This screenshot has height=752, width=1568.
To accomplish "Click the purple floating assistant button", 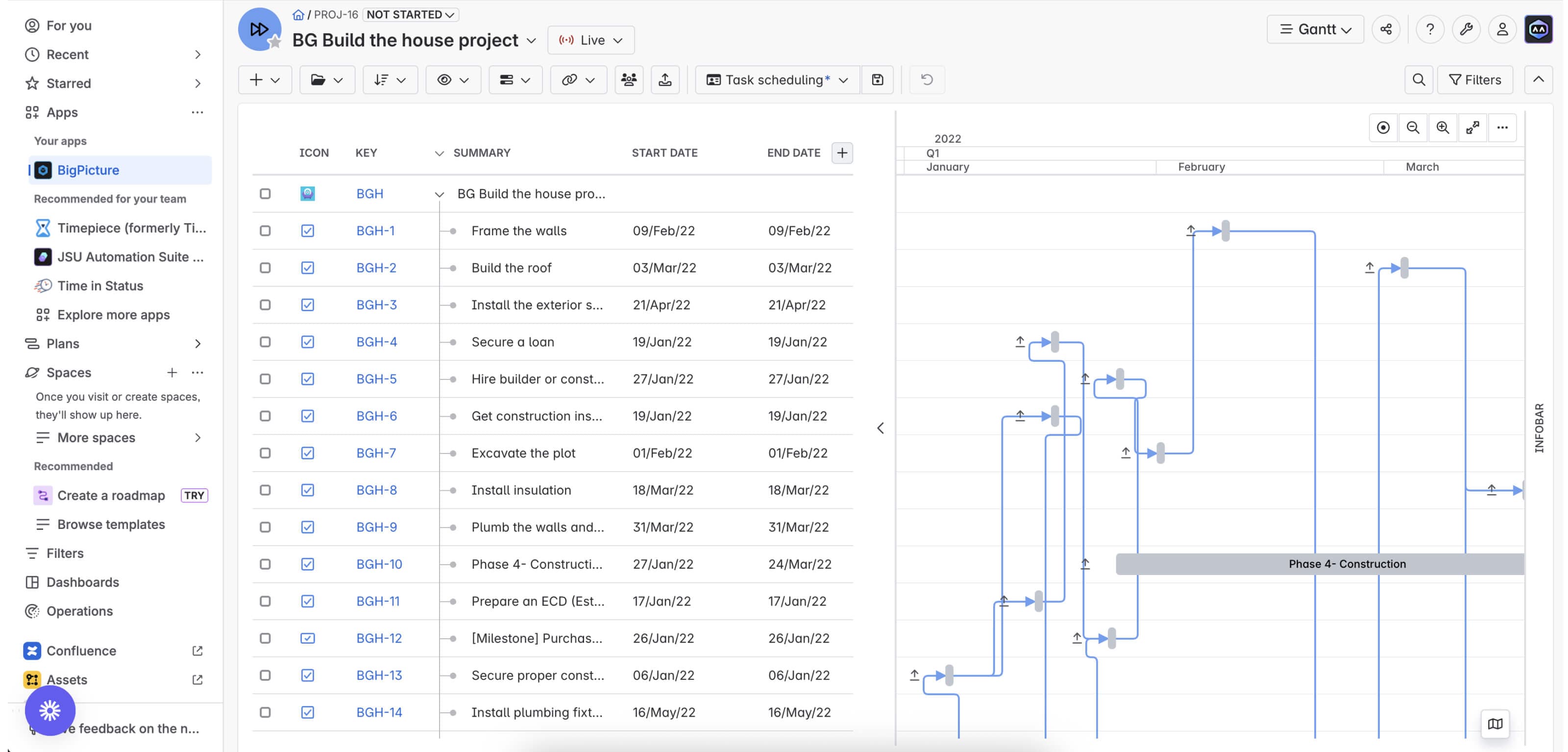I will 50,710.
